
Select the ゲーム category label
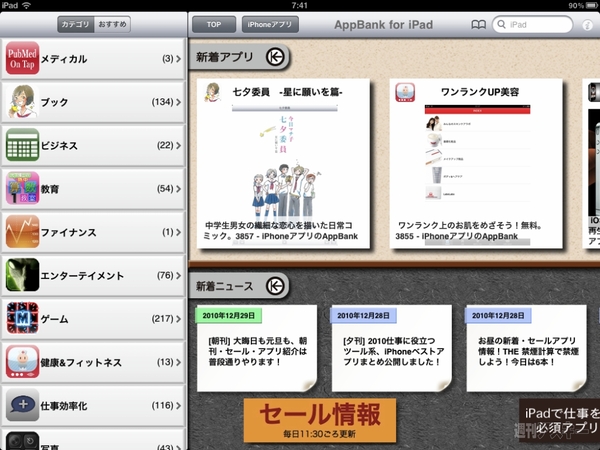point(54,319)
